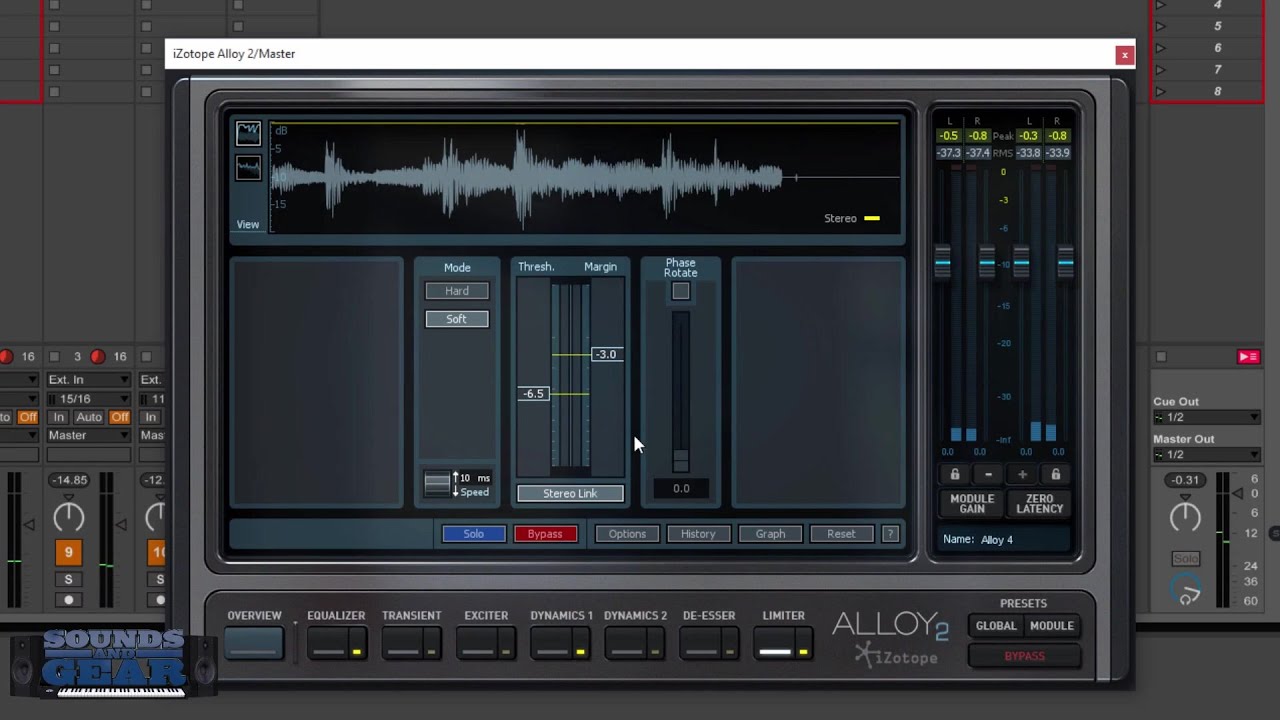This screenshot has width=1280, height=720.
Task: Open the Dynamics 1 module
Action: pyautogui.click(x=552, y=643)
